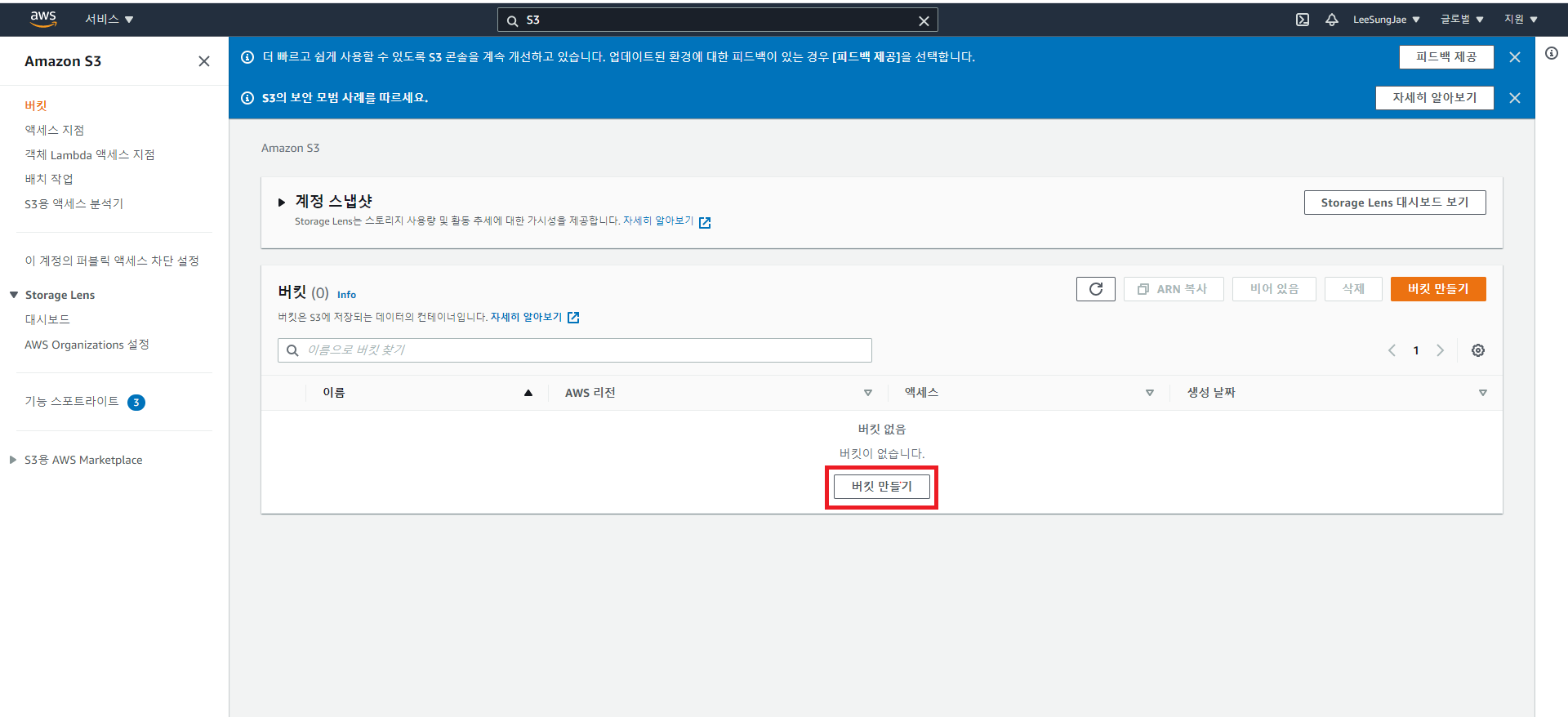This screenshot has width=1568, height=717.
Task: Click the Amazon S3 breadcrumb
Action: [x=291, y=148]
